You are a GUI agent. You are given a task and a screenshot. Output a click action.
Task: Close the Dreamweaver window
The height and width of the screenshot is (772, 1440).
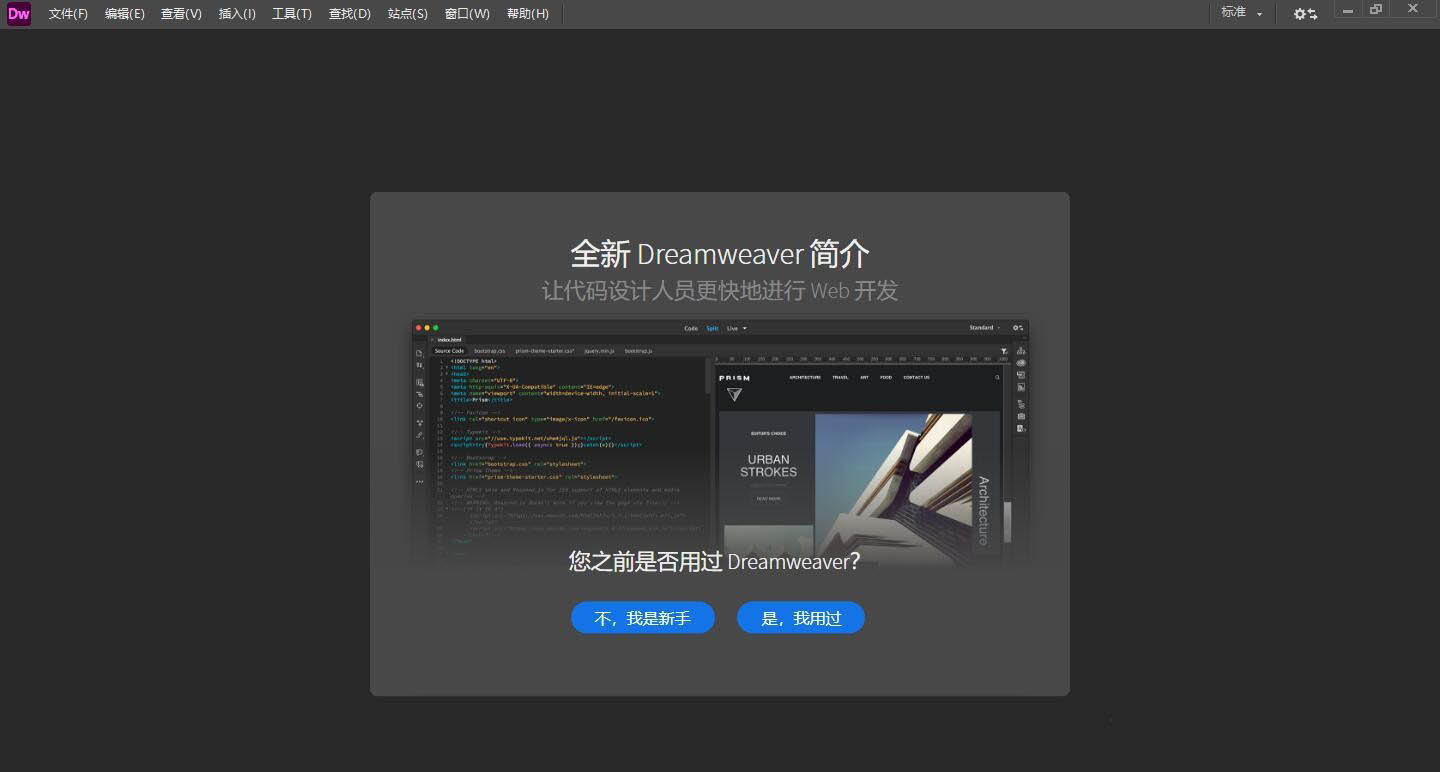(x=1413, y=9)
